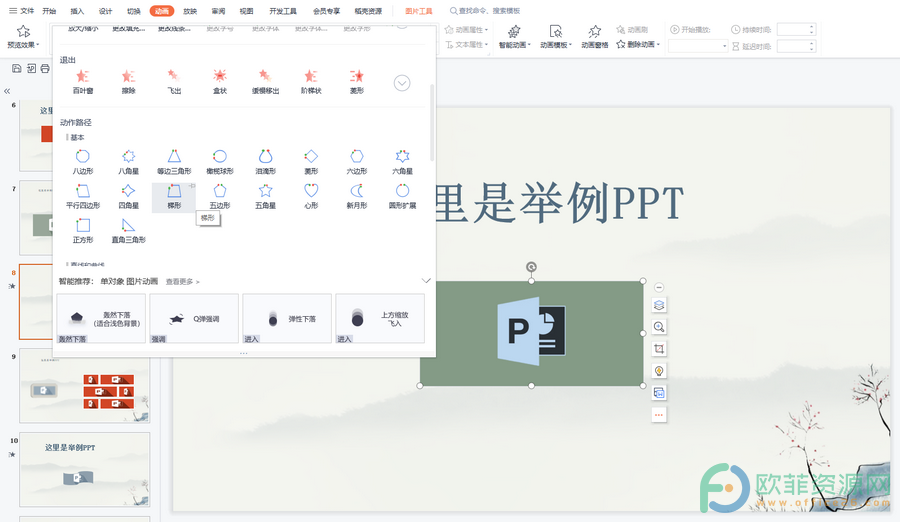Collapse the 智能推荐 section chevron
Viewport: 900px width, 522px height.
[x=426, y=281]
